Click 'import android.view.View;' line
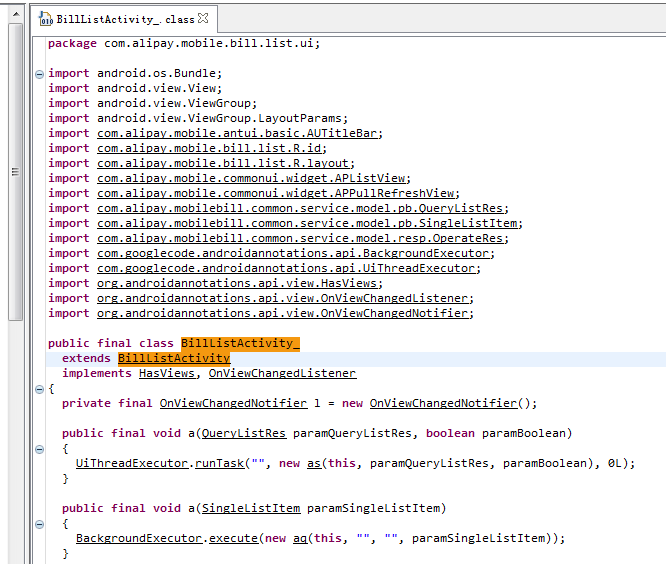The height and width of the screenshot is (564, 666). click(x=135, y=88)
